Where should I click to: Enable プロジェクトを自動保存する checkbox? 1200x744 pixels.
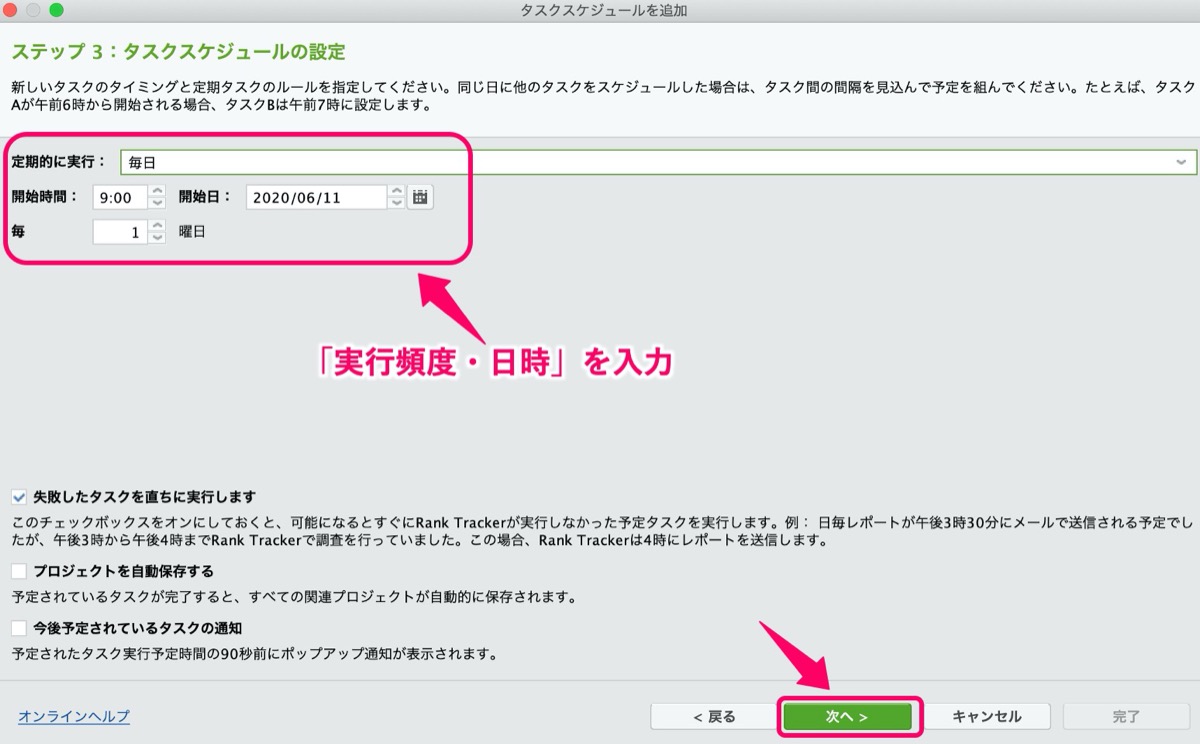pos(19,571)
